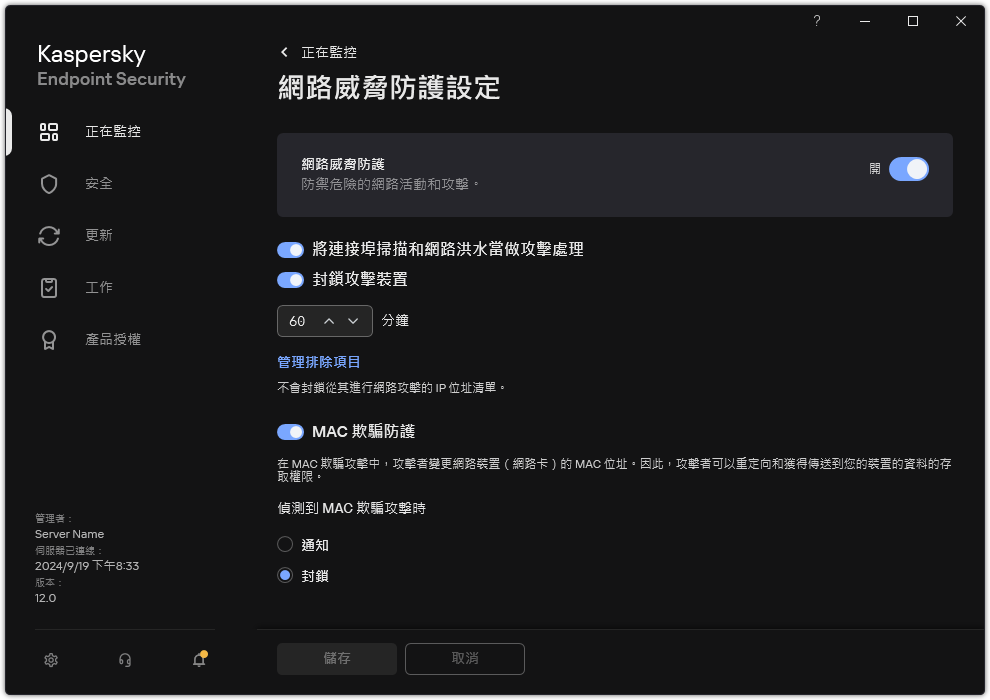Open the 管理排除項目 link
The width and height of the screenshot is (990, 700).
click(318, 362)
